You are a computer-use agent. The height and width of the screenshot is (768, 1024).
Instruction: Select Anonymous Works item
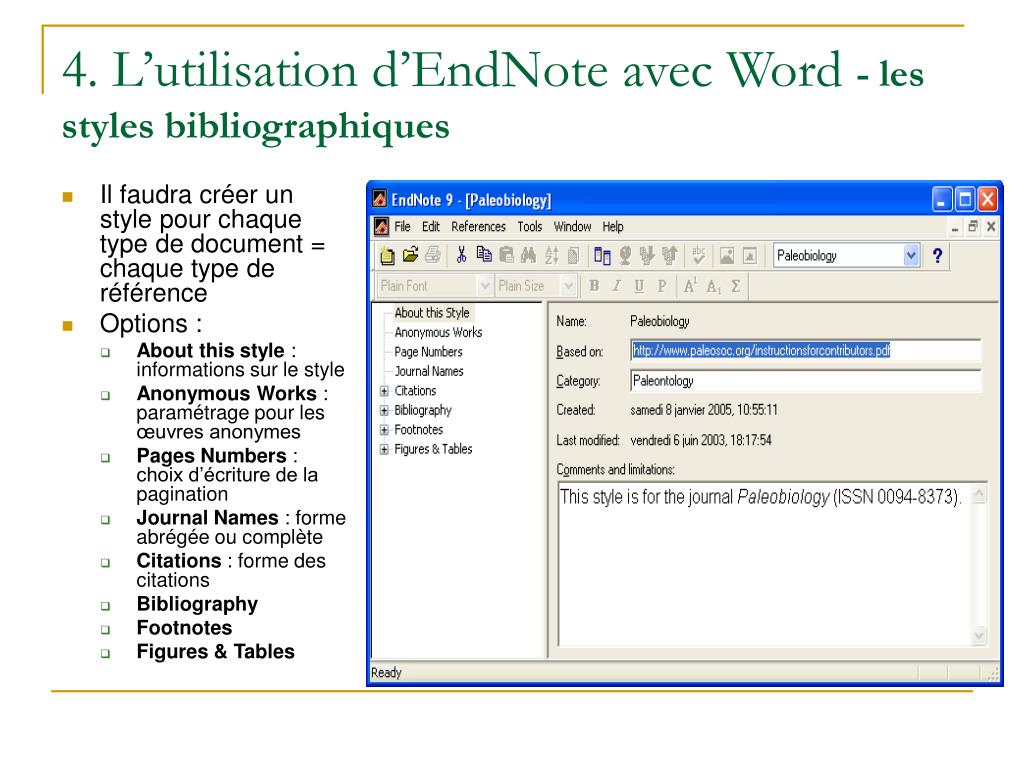click(438, 332)
